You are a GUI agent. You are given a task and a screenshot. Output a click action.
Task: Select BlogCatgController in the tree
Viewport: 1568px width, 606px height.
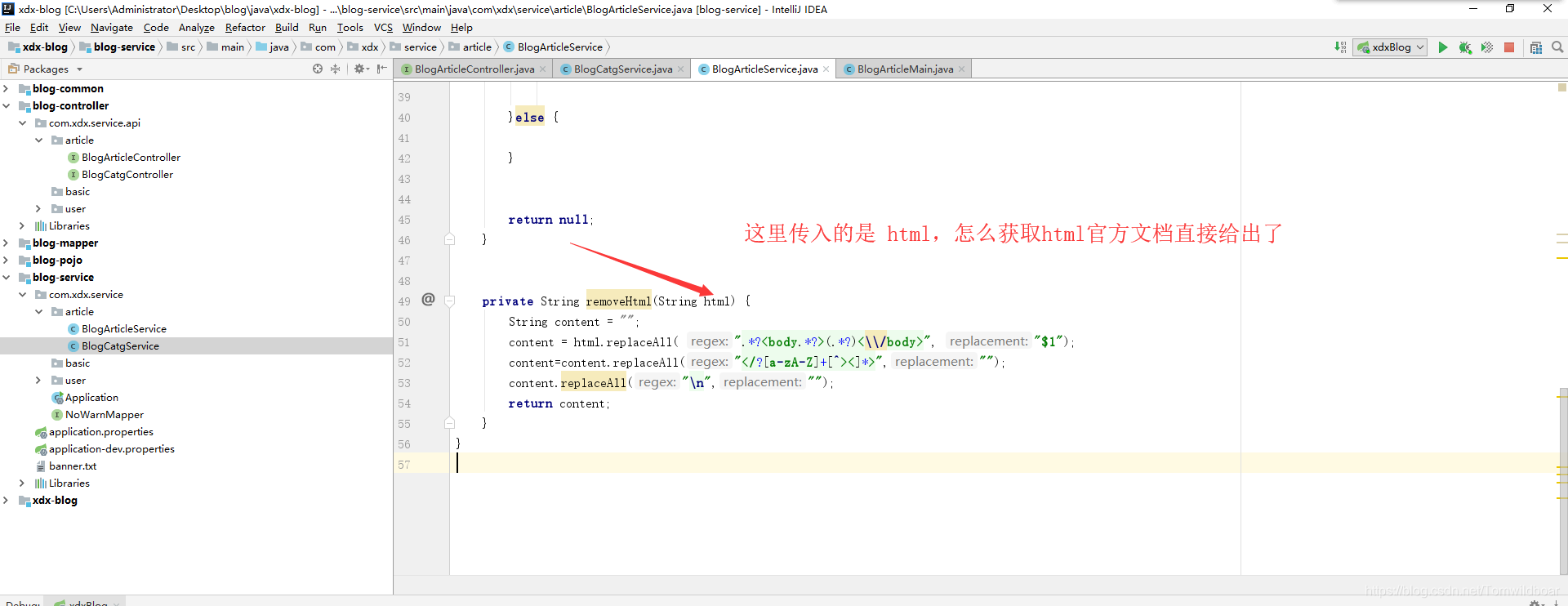coord(127,175)
